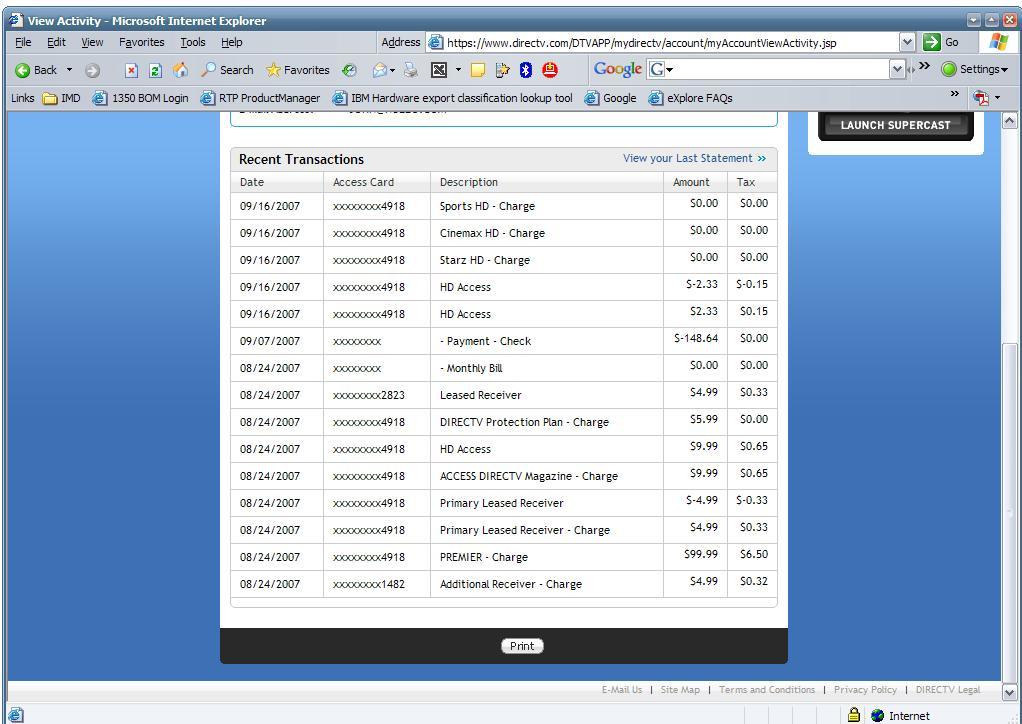Open the Help menu
Image resolution: width=1022 pixels, height=724 pixels.
point(231,42)
